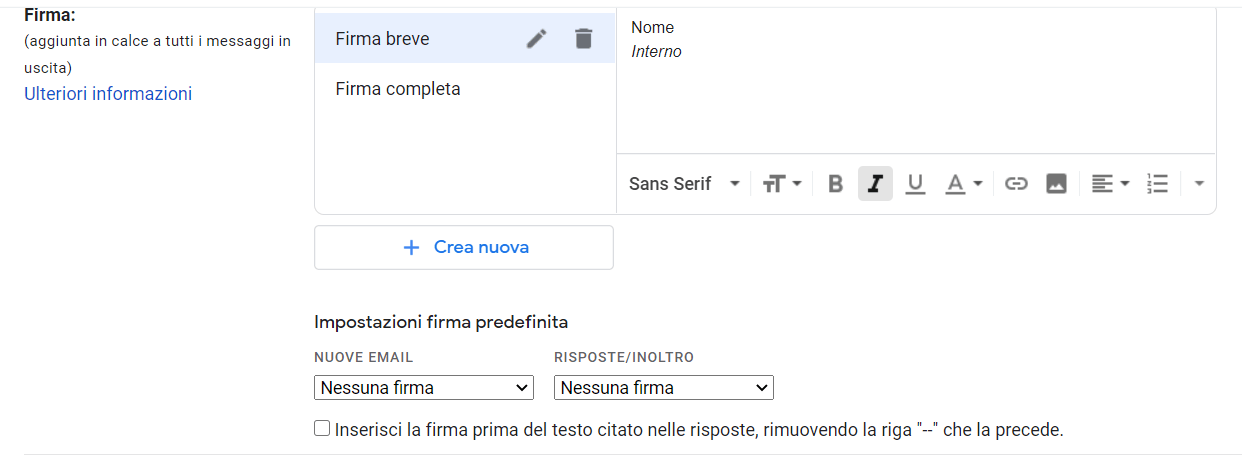Apply underline formatting to signature text
Viewport: 1242px width, 456px height.
point(915,184)
